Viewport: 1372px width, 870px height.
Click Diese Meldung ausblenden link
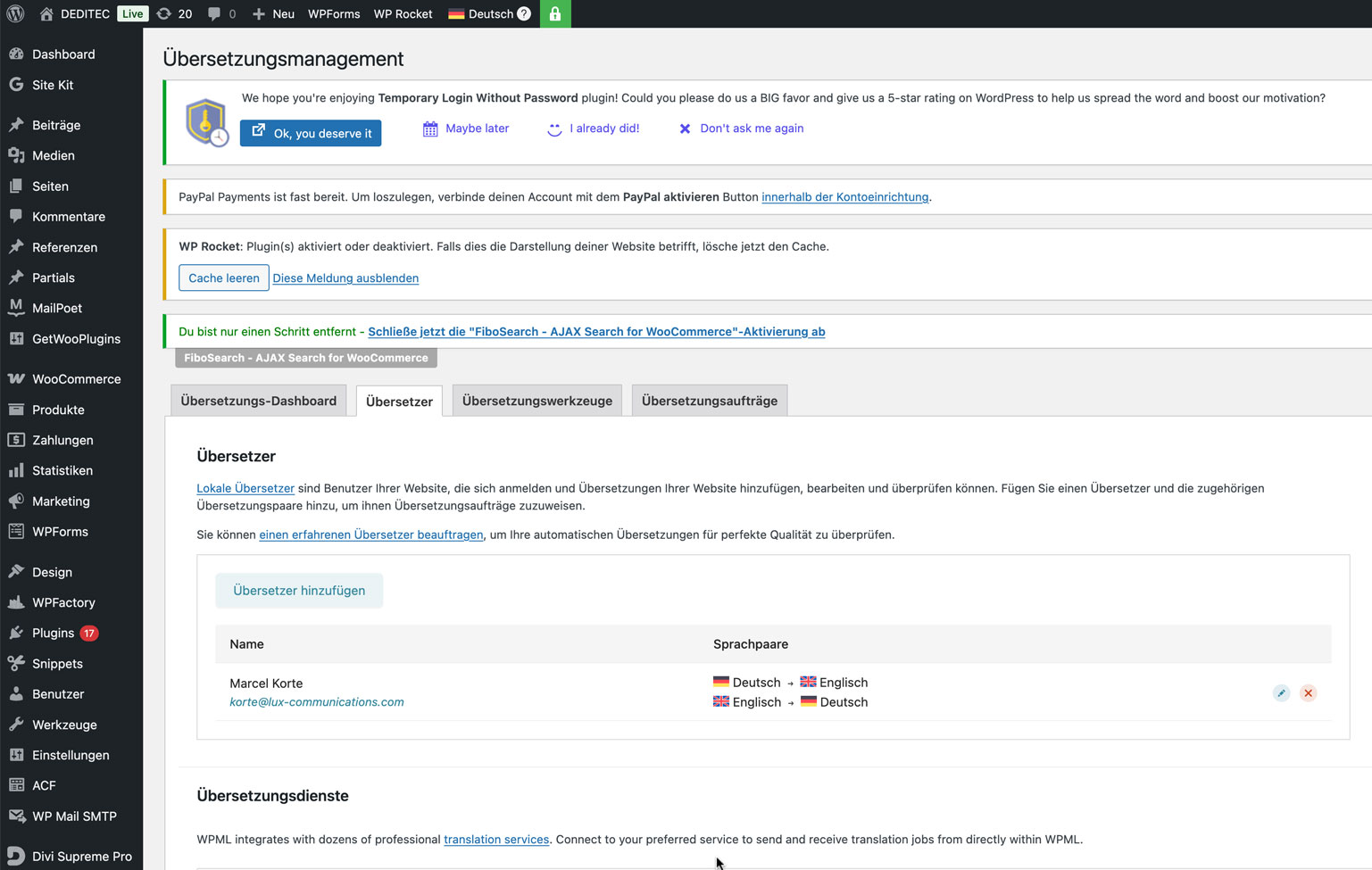pos(345,278)
